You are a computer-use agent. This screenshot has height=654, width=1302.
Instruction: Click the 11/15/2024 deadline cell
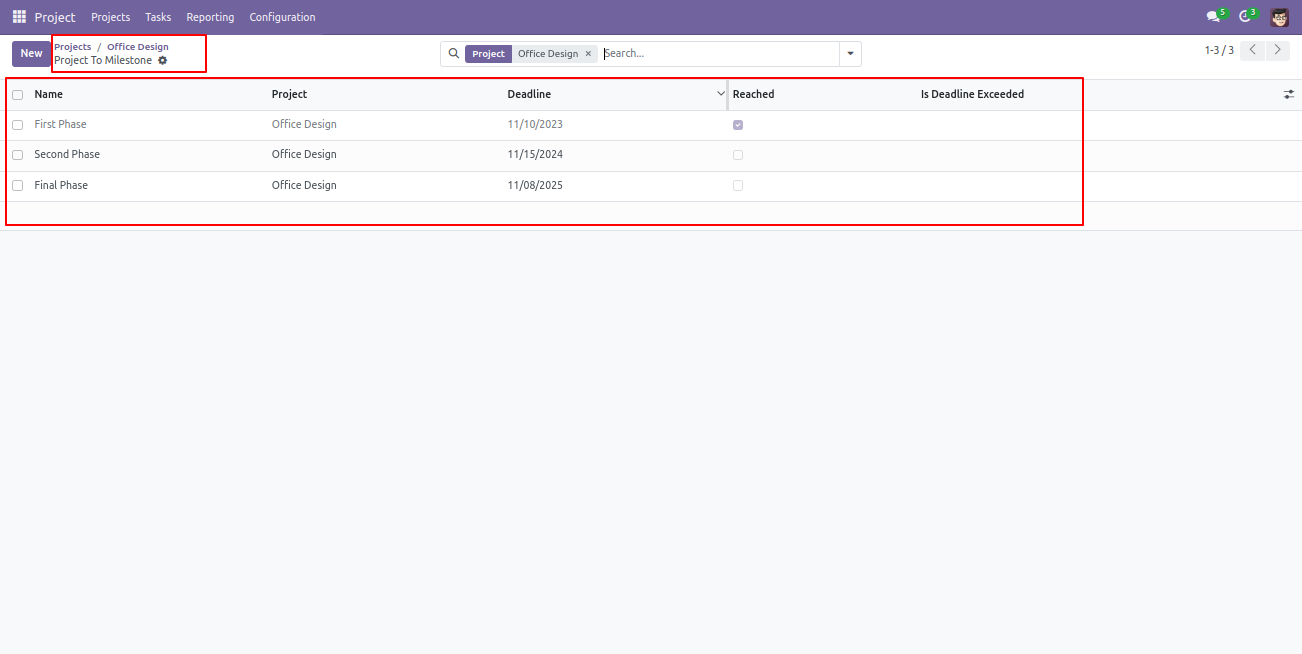tap(535, 155)
